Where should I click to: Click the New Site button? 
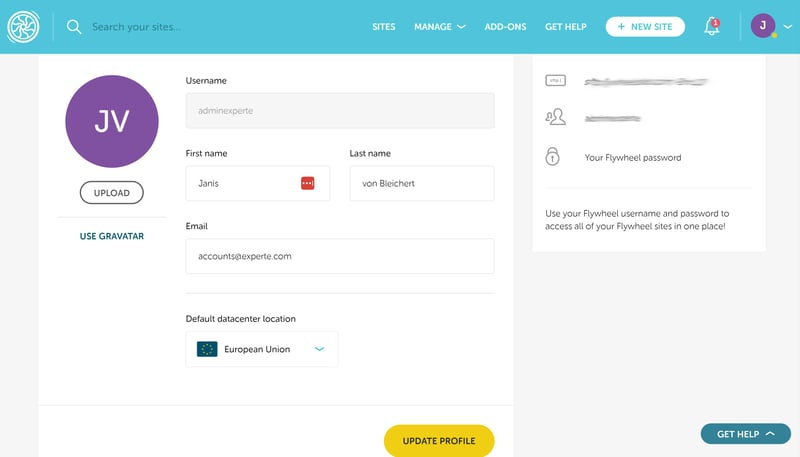pos(645,27)
